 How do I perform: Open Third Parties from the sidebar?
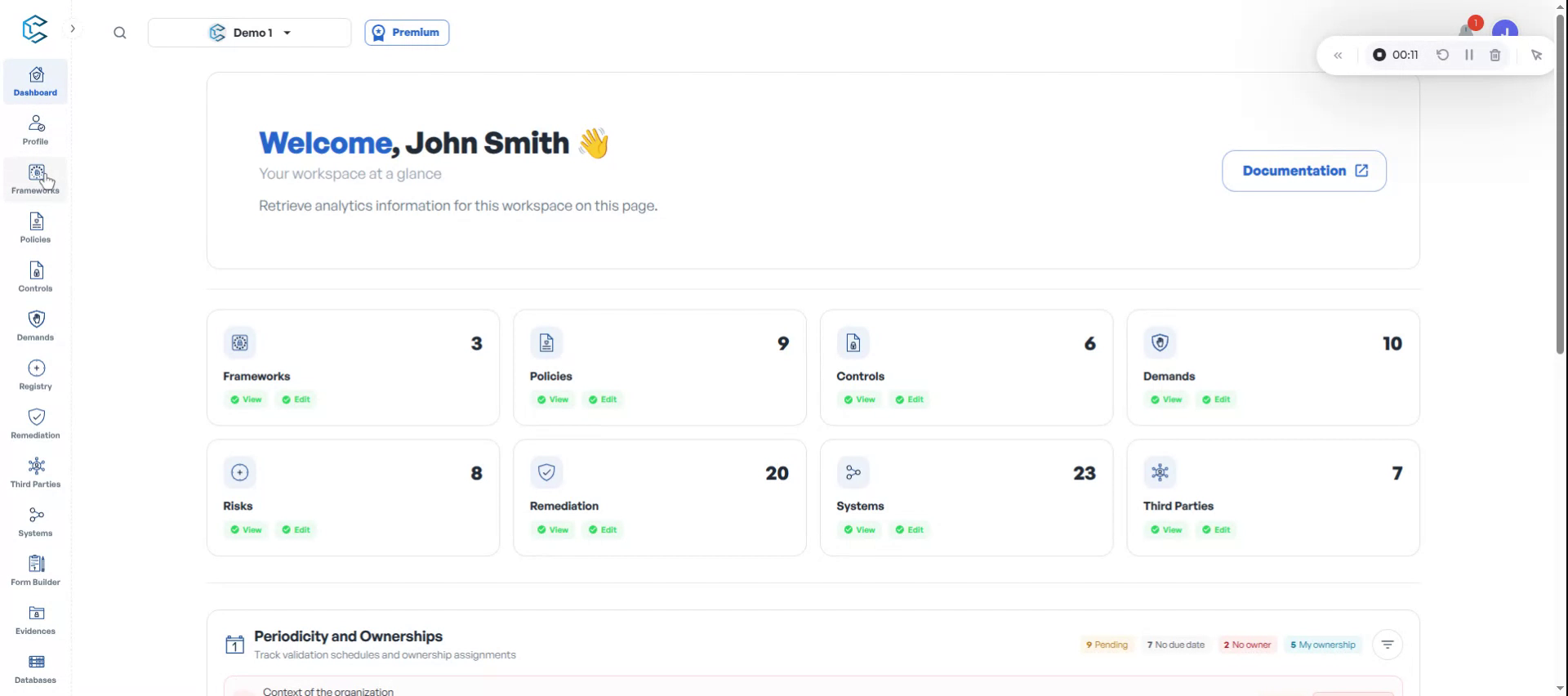(35, 474)
